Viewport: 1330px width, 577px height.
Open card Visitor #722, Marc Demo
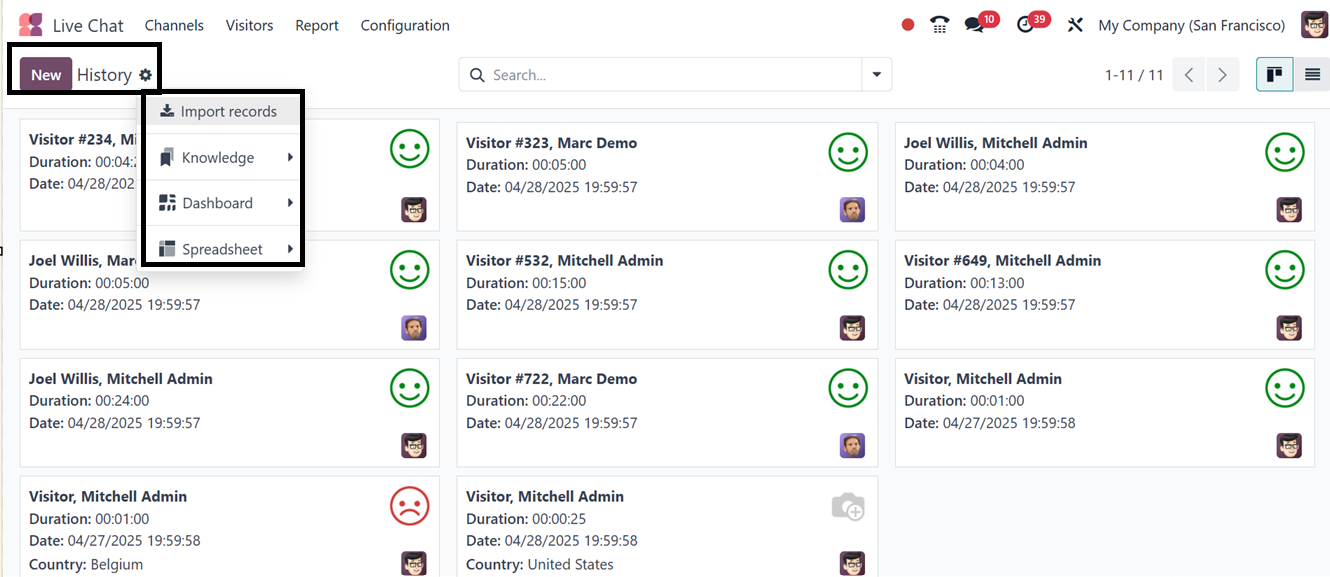pyautogui.click(x=667, y=412)
